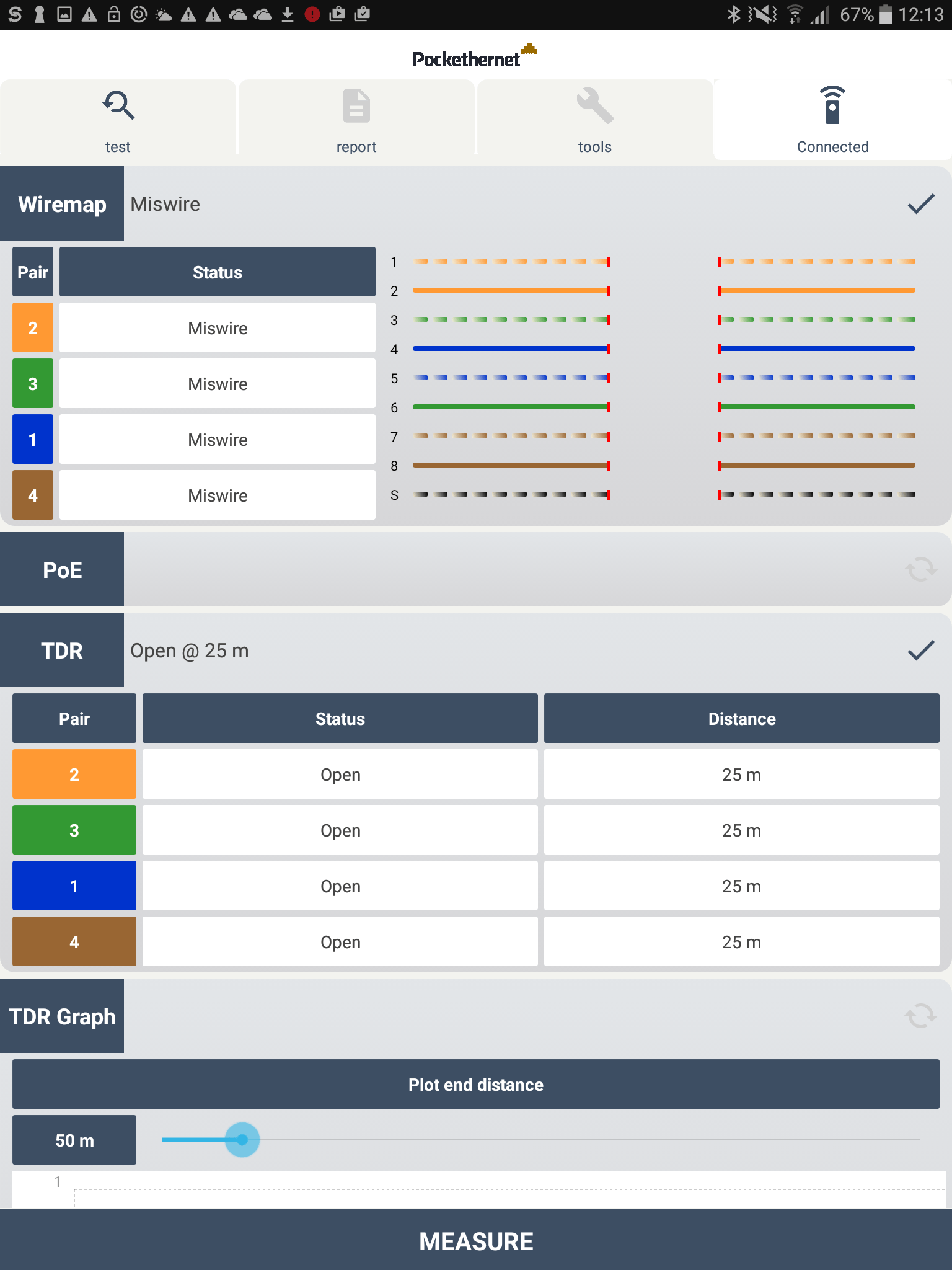Click the Miswire Wiremap summary text

coord(165,204)
